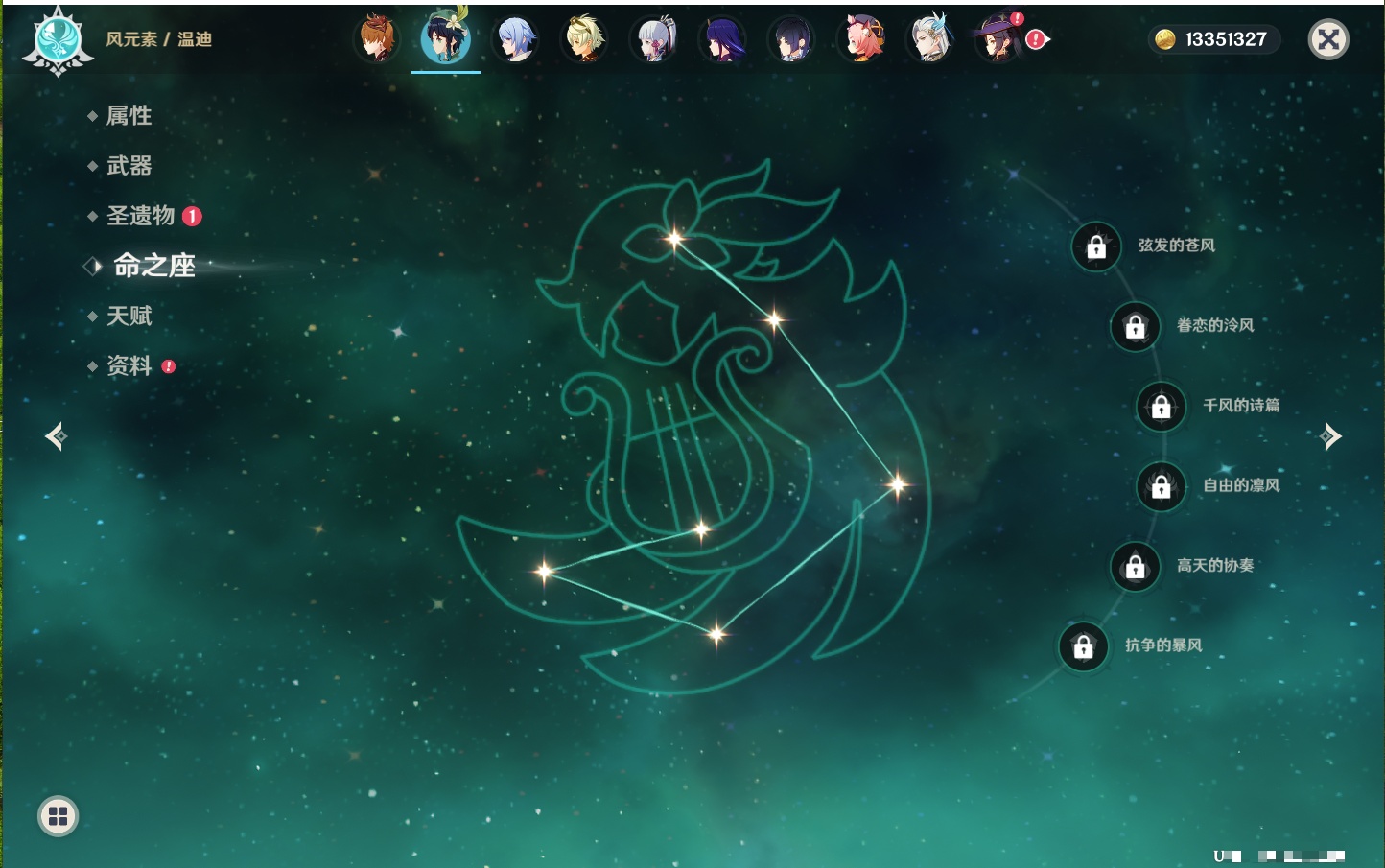Click the Mora coin balance 13351327

tap(1214, 39)
